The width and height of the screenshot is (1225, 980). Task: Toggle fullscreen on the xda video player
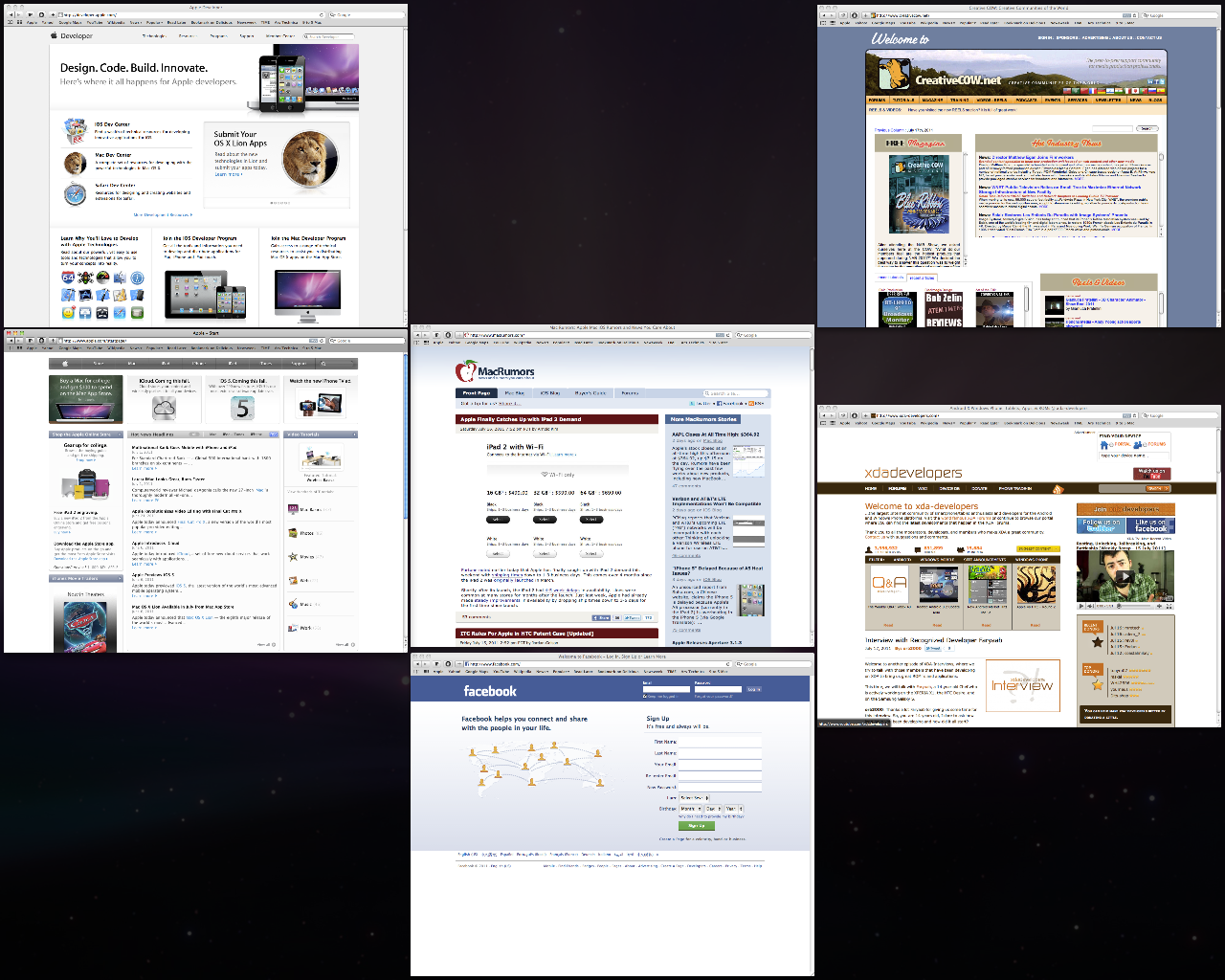click(x=1169, y=606)
